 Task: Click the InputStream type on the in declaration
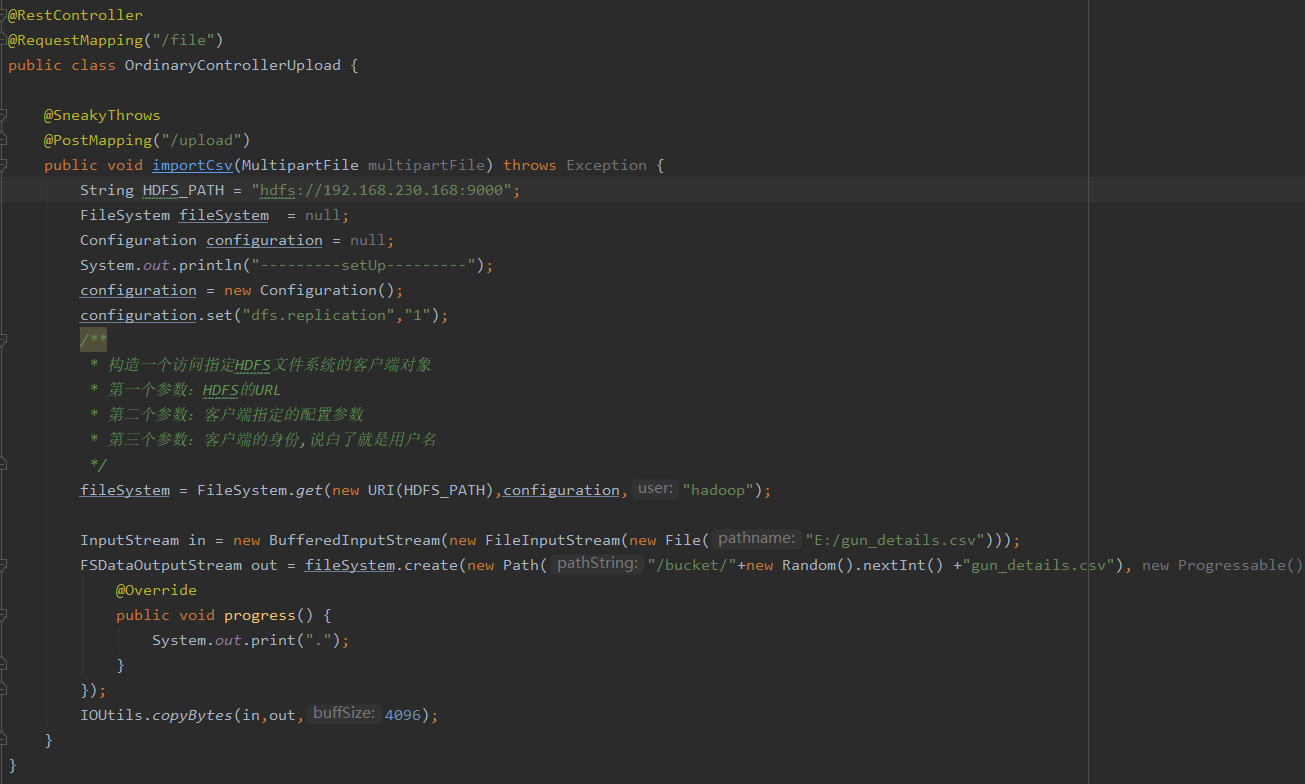point(129,540)
